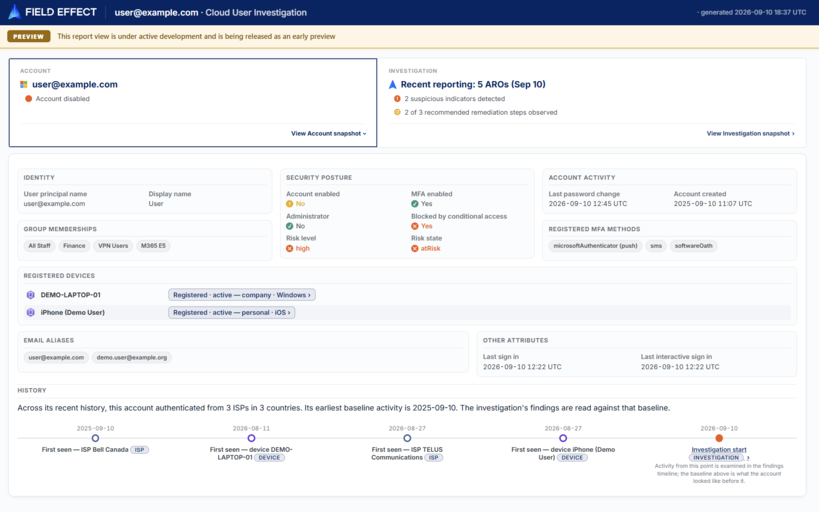This screenshot has height=512, width=819.
Task: Click the softwareOath MFA method chip
Action: [693, 246]
